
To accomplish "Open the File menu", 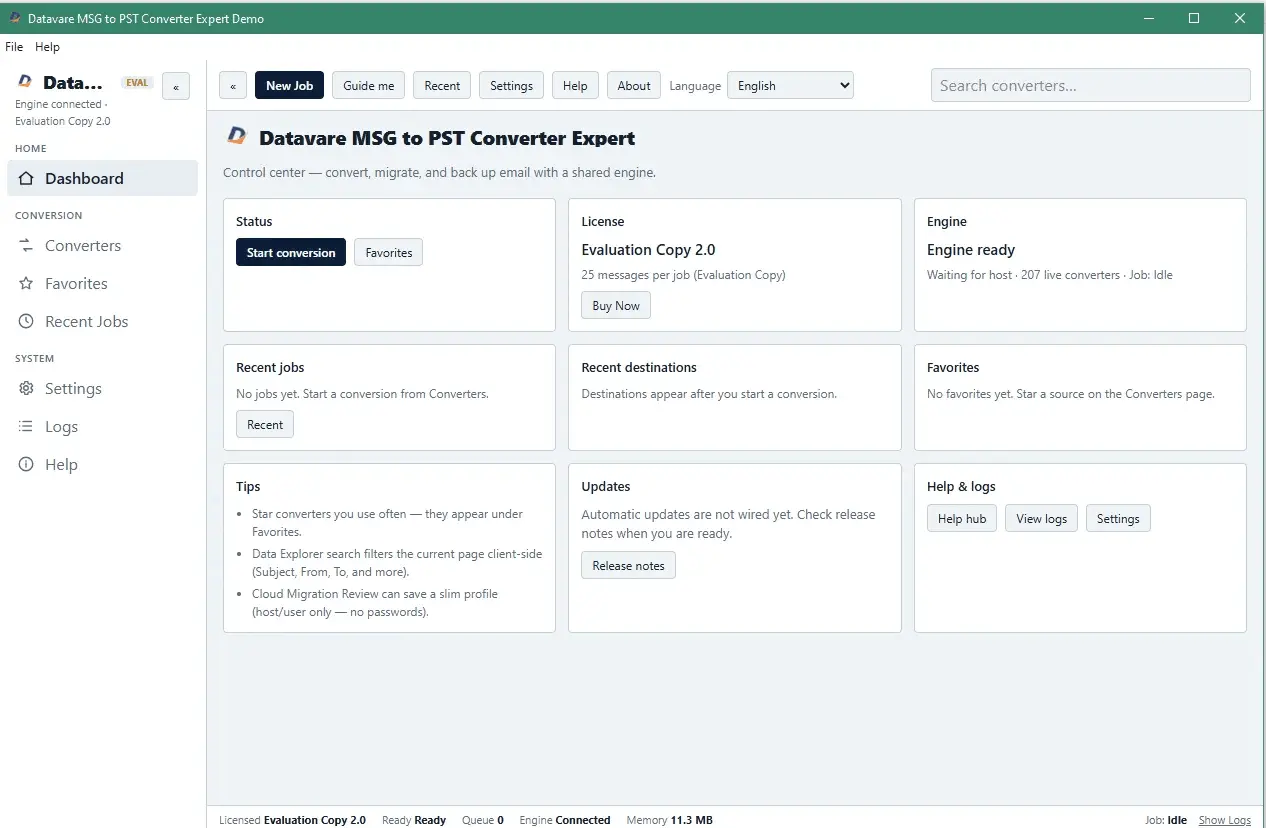I will [14, 46].
